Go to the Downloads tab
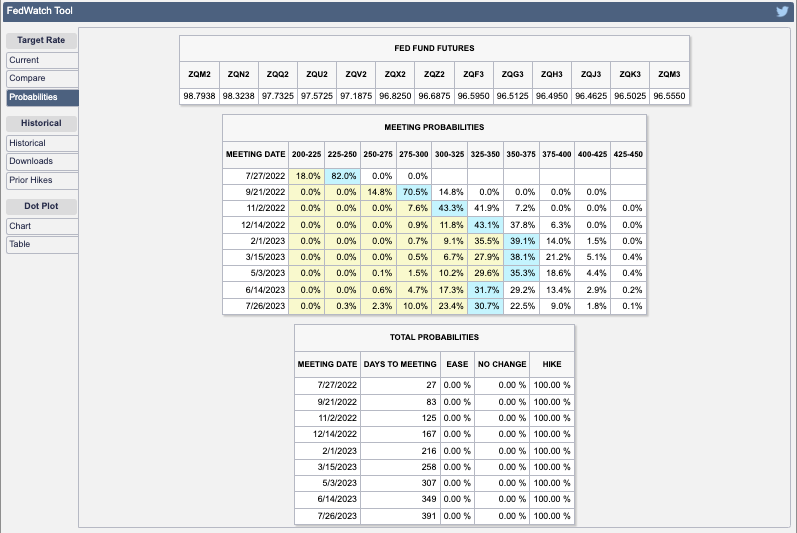Image resolution: width=797 pixels, height=533 pixels. click(x=42, y=161)
